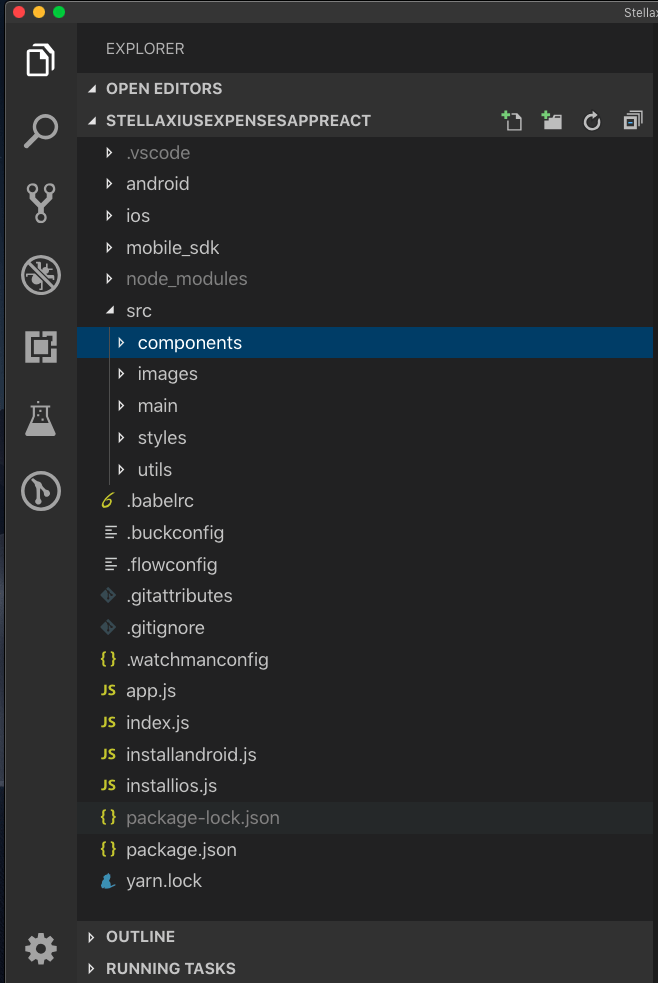658x983 pixels.
Task: Open the Debug view icon
Action: click(x=41, y=275)
